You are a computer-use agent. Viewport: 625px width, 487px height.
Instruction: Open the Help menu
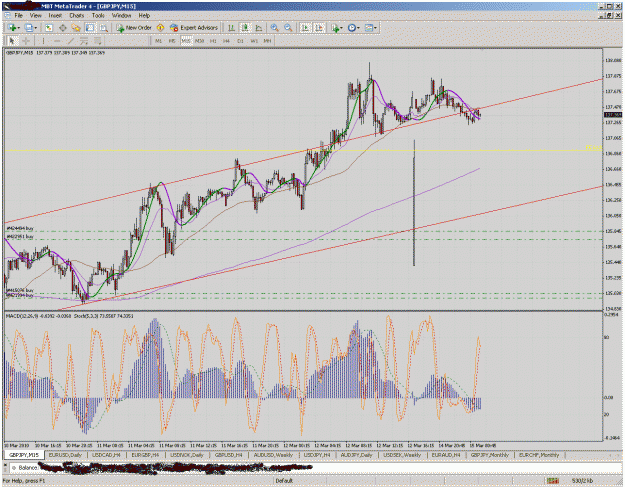click(x=144, y=16)
